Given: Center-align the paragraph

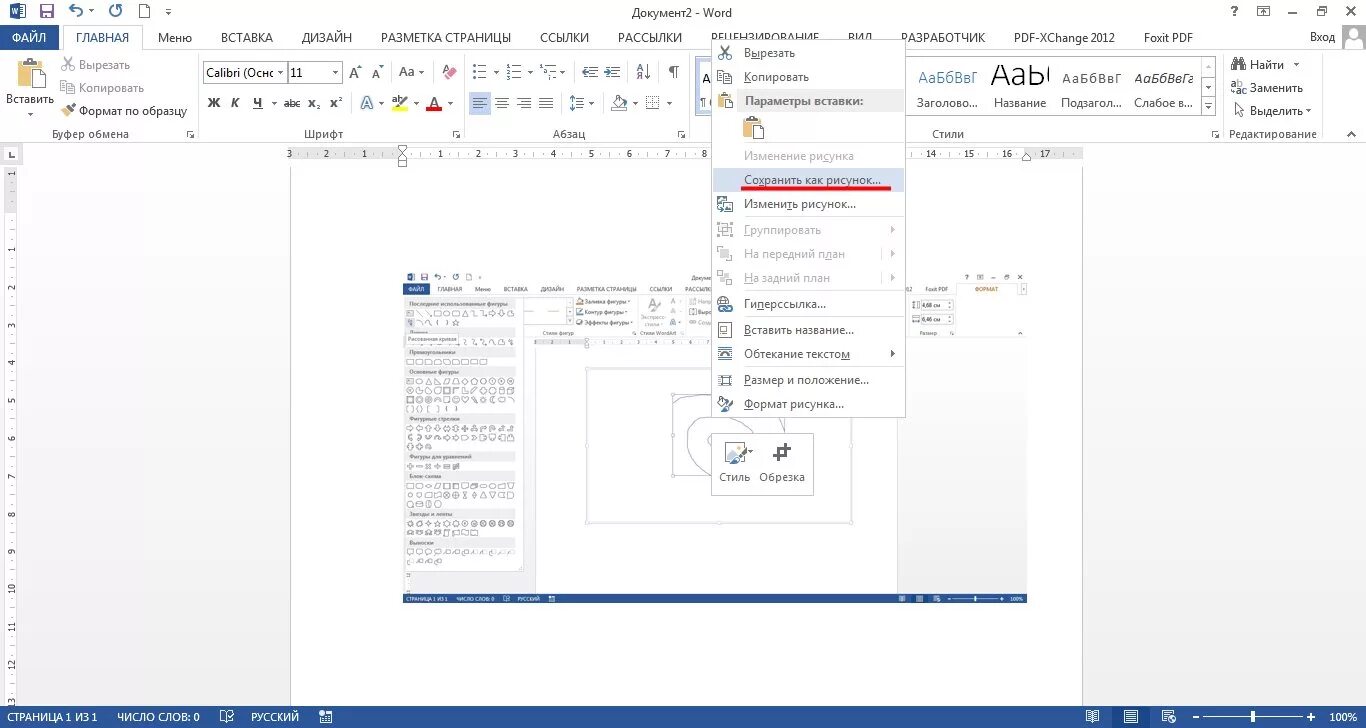Looking at the screenshot, I should coord(502,103).
